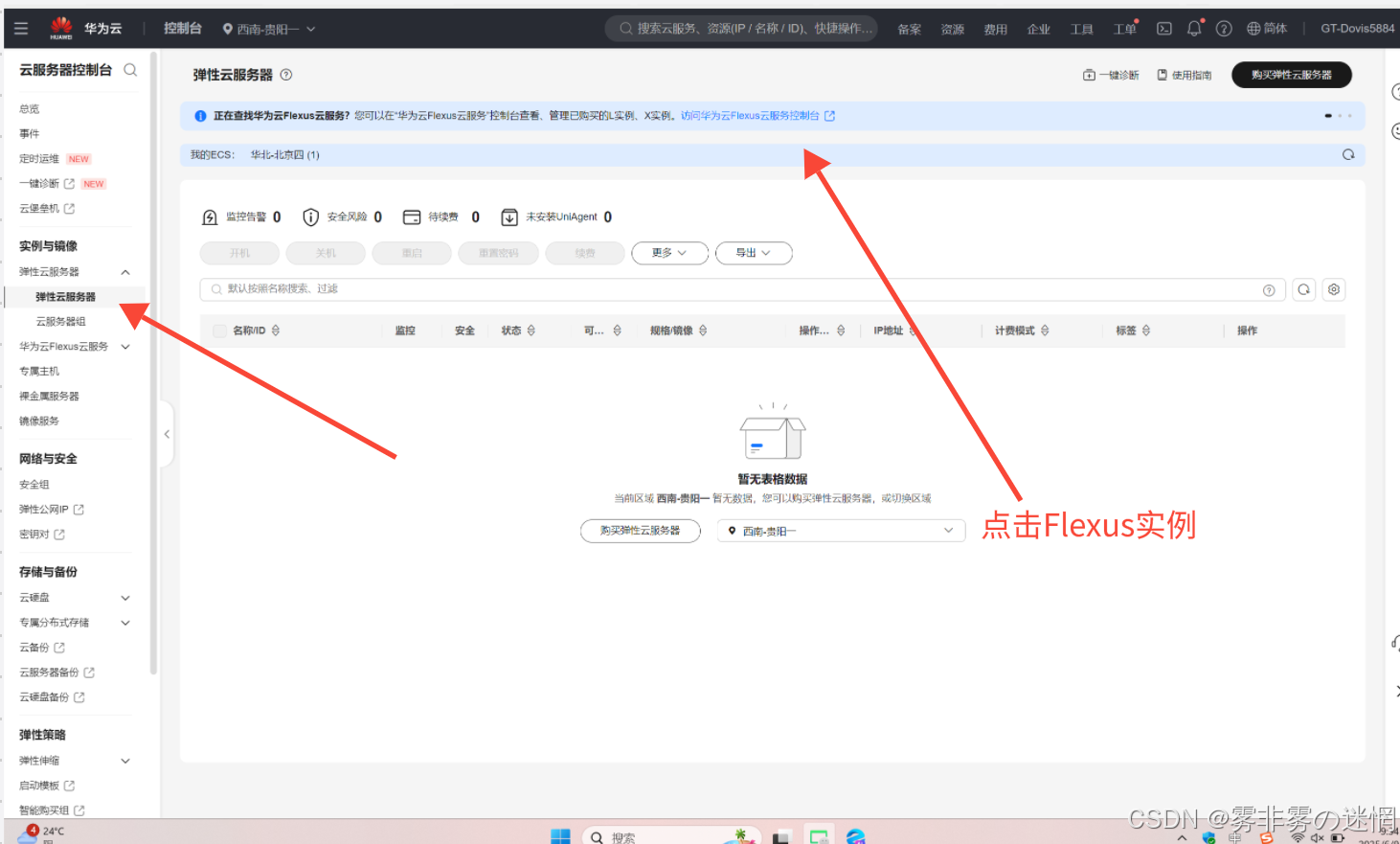Viewport: 1400px width, 844px height.
Task: Open the 更多 dropdown button
Action: pos(669,253)
